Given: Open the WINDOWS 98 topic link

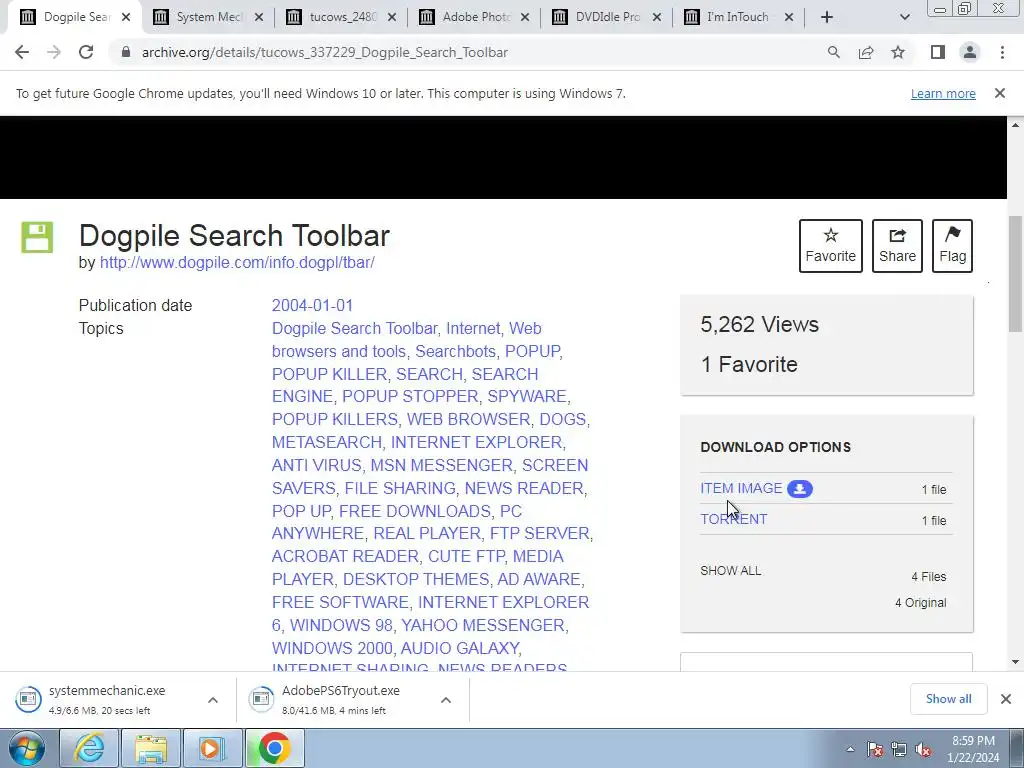Looking at the screenshot, I should [341, 625].
